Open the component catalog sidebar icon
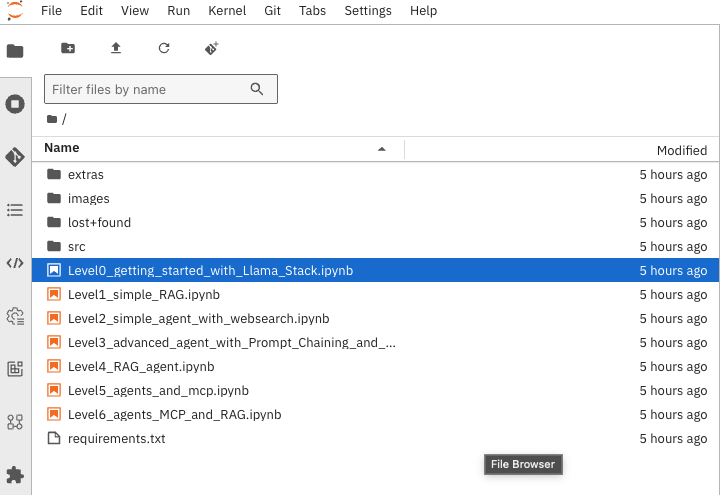720x495 pixels. [15, 369]
